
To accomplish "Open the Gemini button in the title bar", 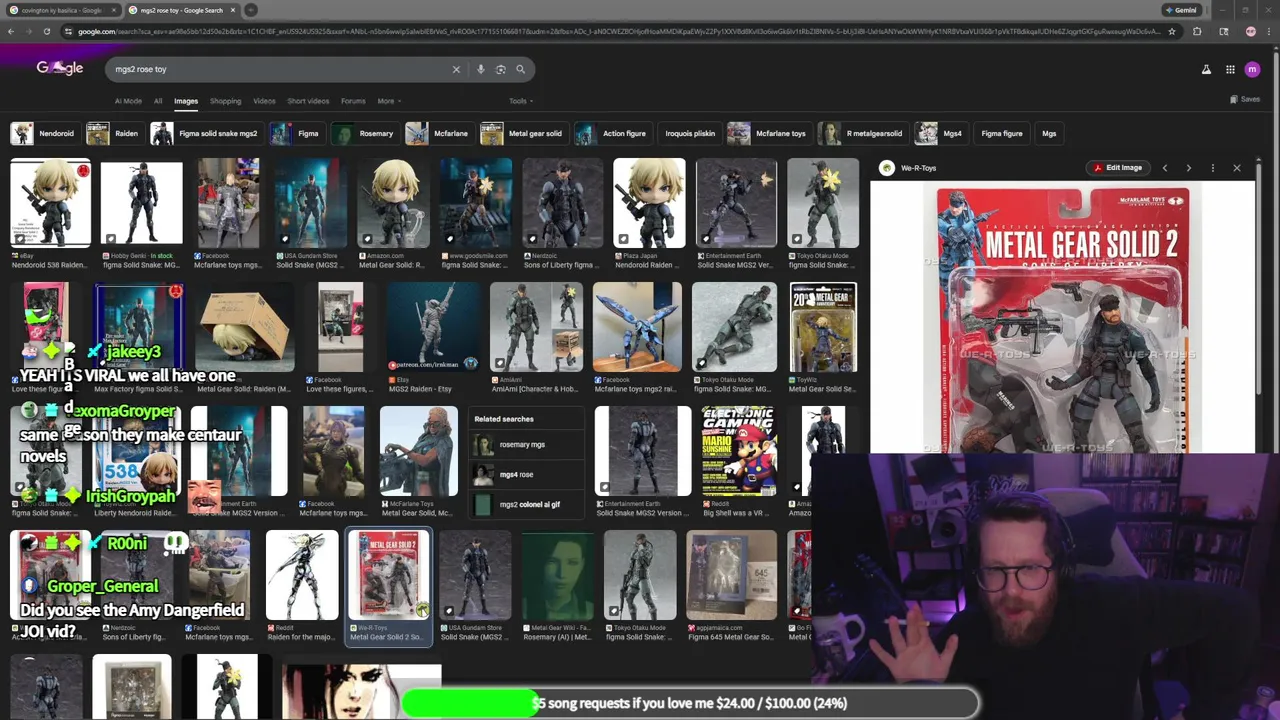I will pos(1180,10).
